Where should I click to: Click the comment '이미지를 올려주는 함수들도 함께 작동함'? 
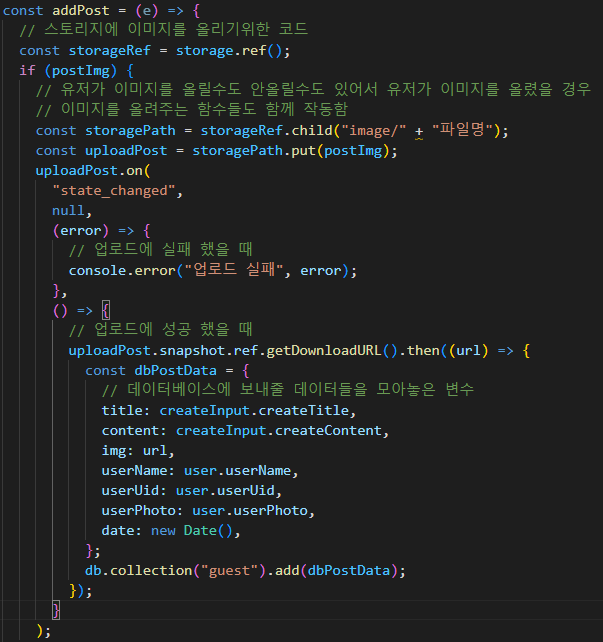point(192,110)
